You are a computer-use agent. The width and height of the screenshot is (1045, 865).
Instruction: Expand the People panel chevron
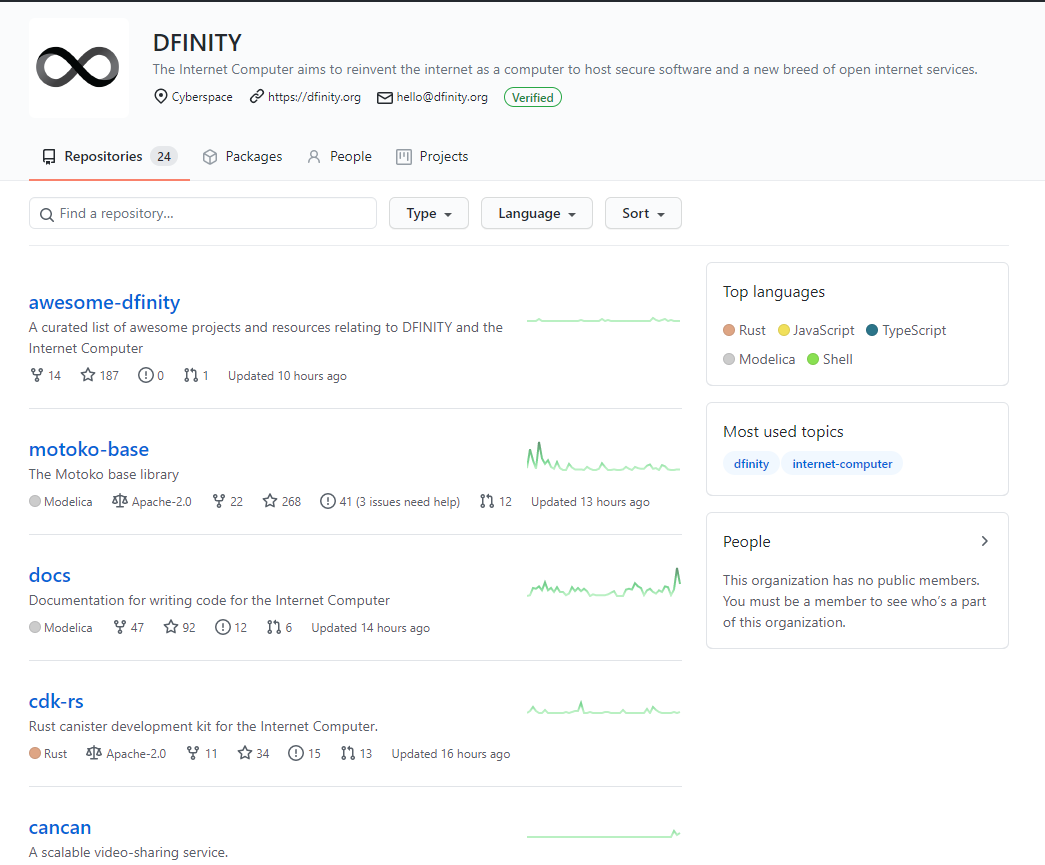tap(984, 541)
